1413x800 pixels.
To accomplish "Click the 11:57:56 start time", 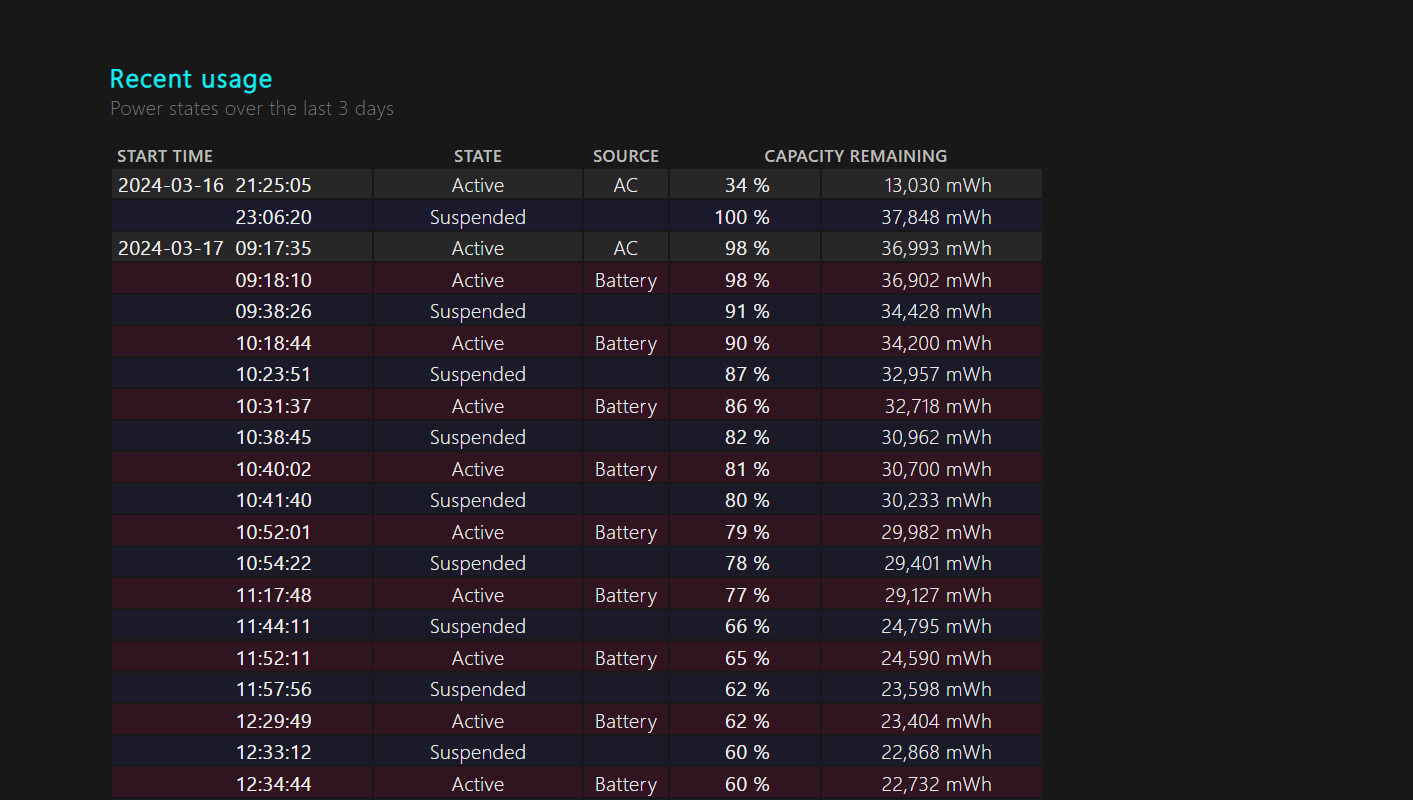I will (x=274, y=689).
